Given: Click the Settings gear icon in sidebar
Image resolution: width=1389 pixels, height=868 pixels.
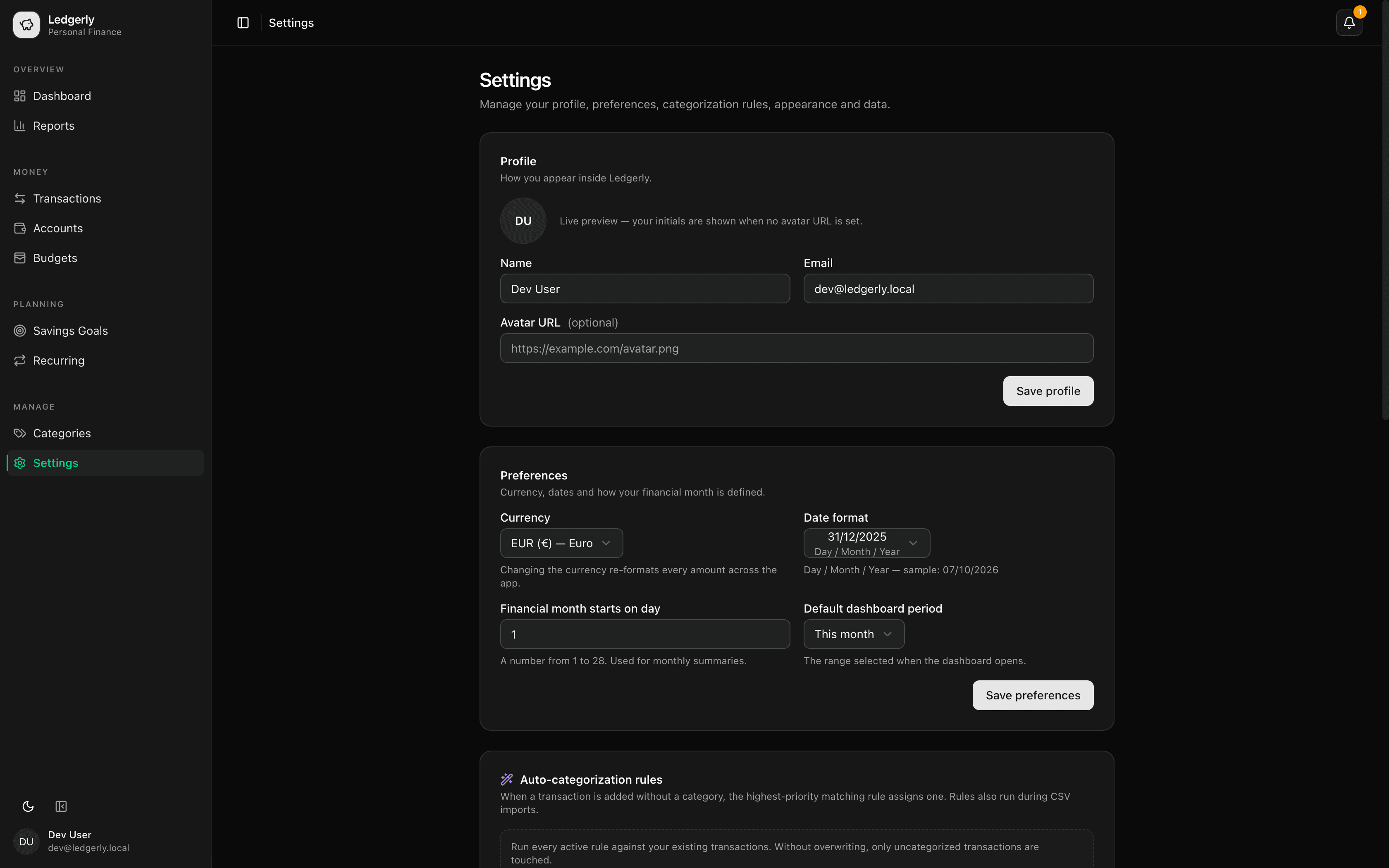Looking at the screenshot, I should point(20,463).
